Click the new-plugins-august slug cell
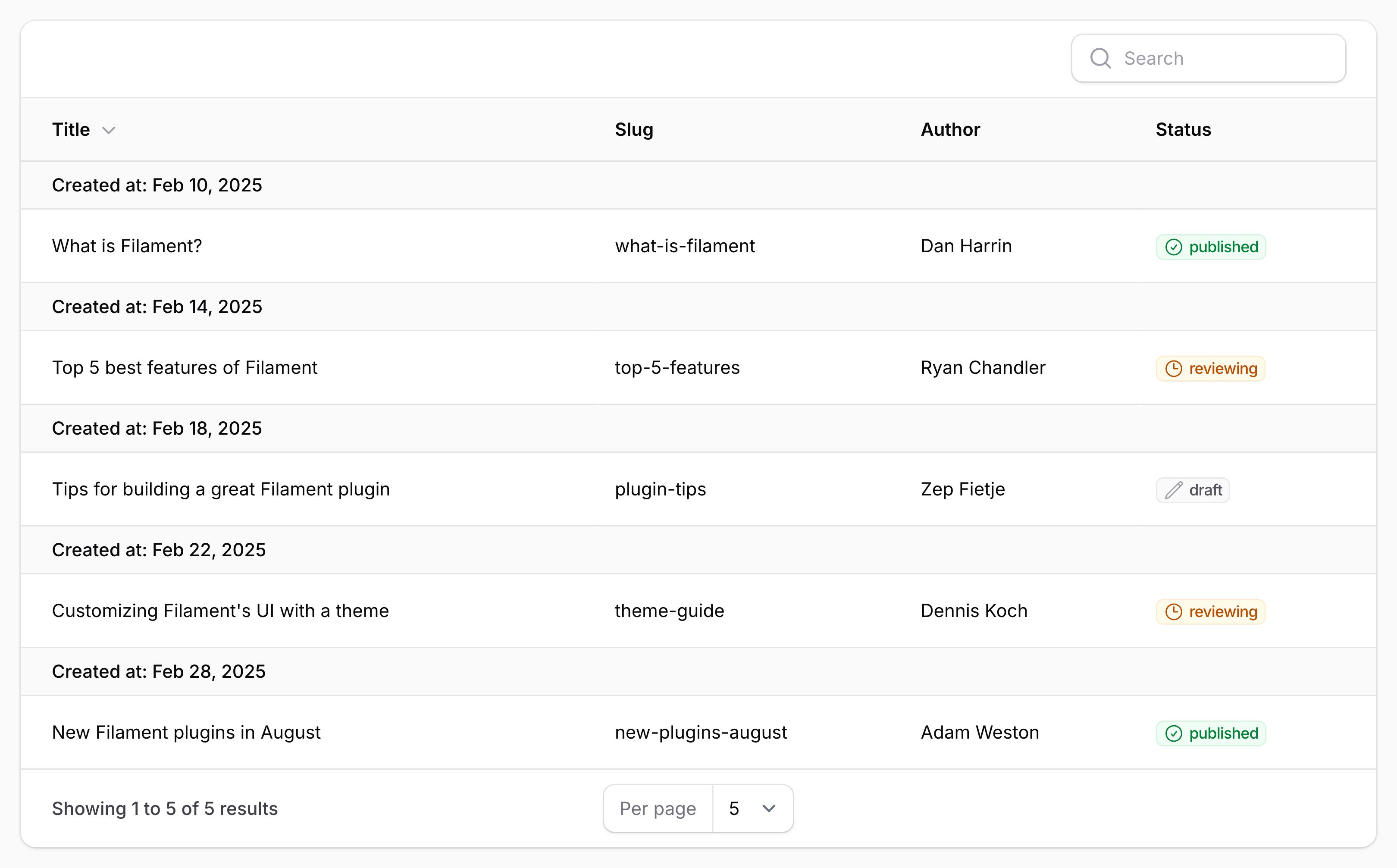 (701, 733)
